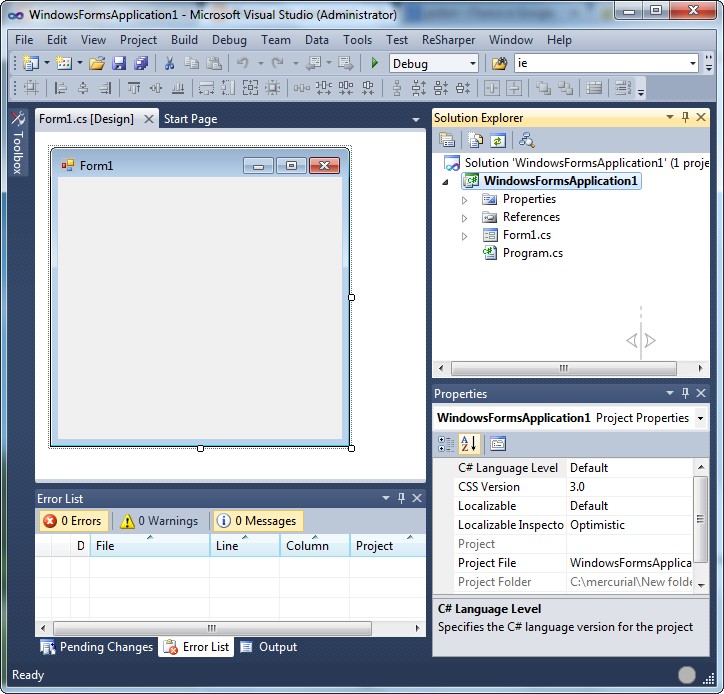
Task: Expand the Properties node in Solution Explorer
Action: click(x=465, y=200)
